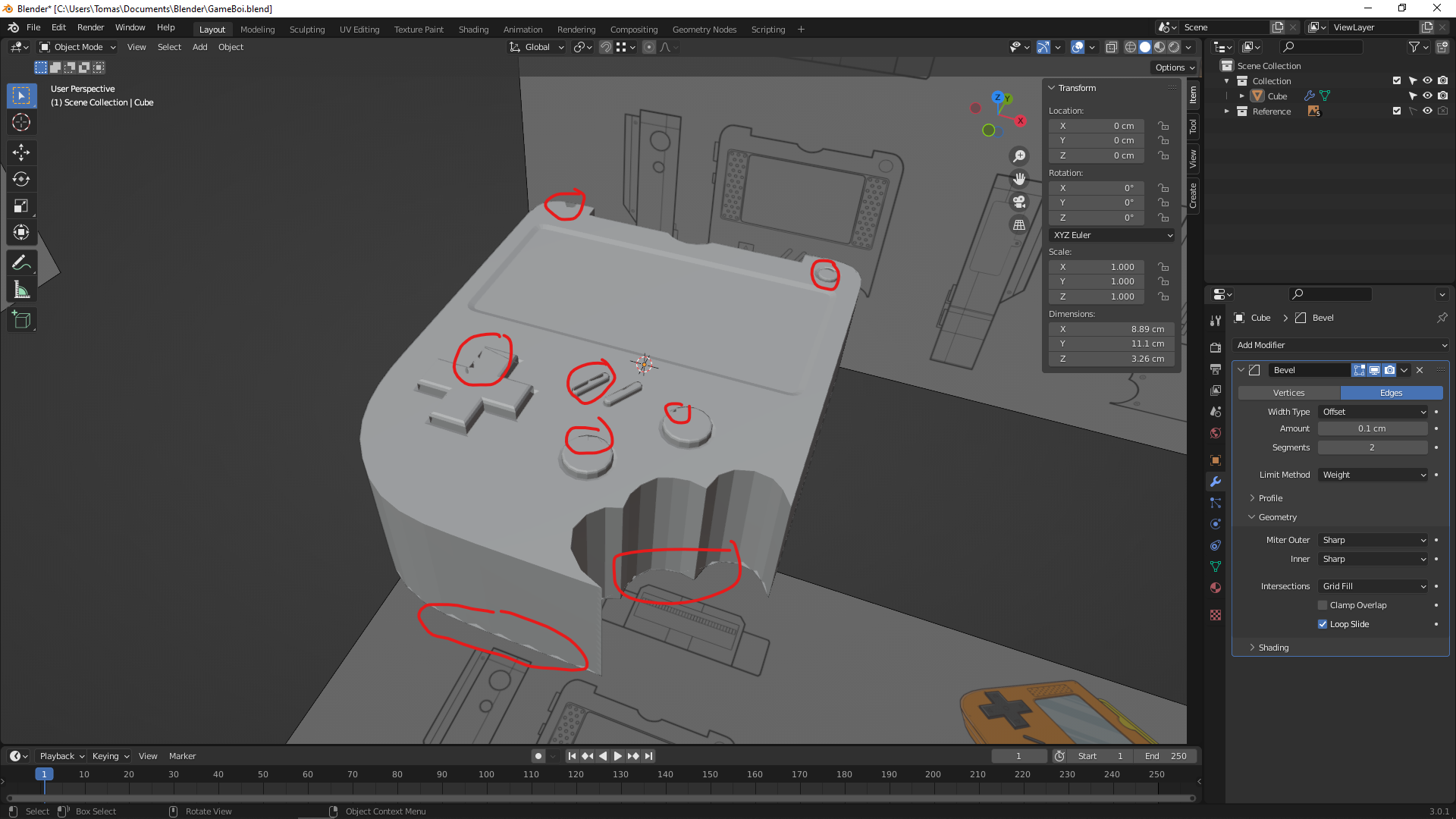Choose the Add Cube tool
Viewport: 1456px width, 819px height.
(21, 320)
